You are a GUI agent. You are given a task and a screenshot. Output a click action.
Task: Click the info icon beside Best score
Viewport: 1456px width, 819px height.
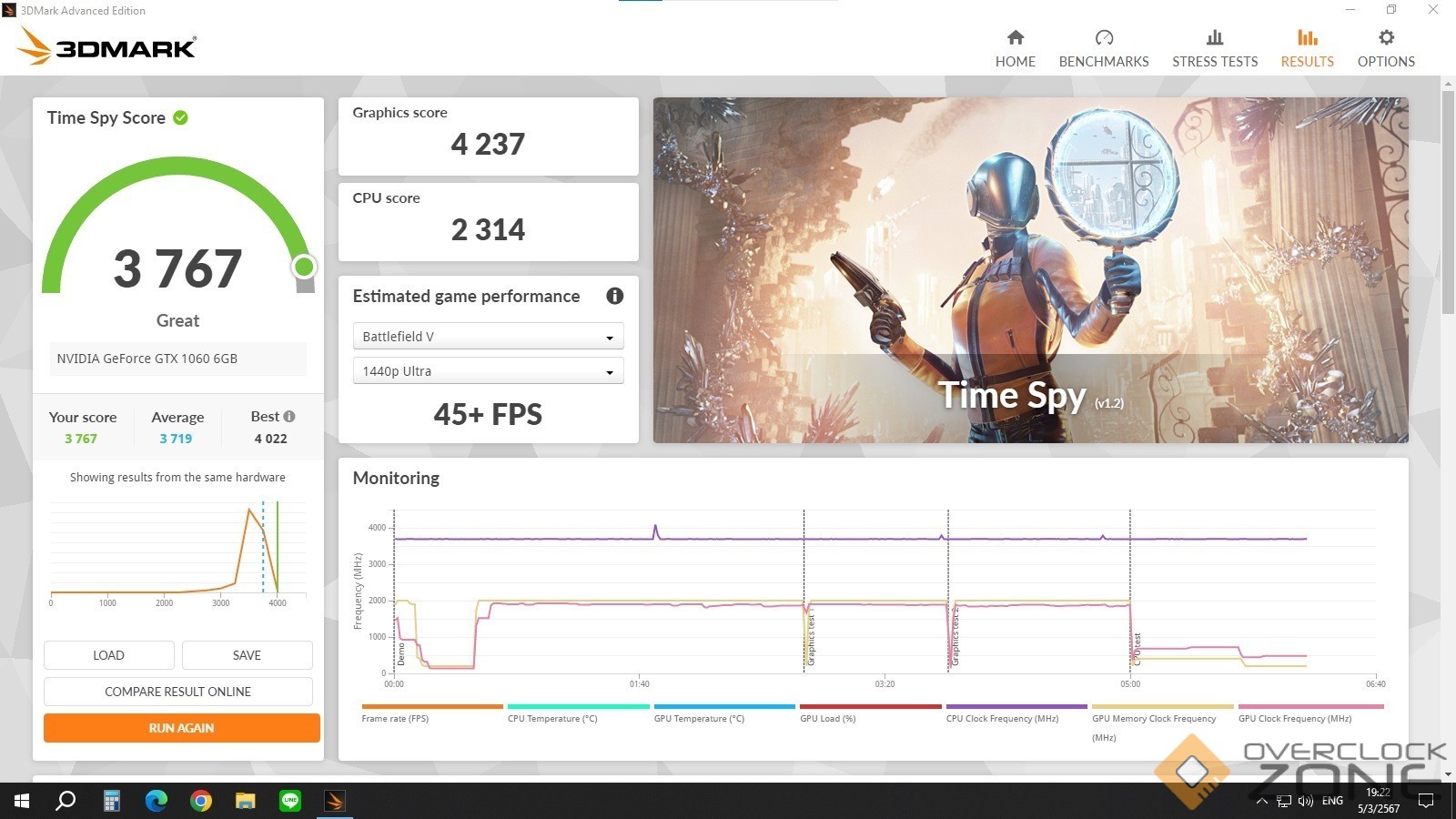click(x=289, y=416)
